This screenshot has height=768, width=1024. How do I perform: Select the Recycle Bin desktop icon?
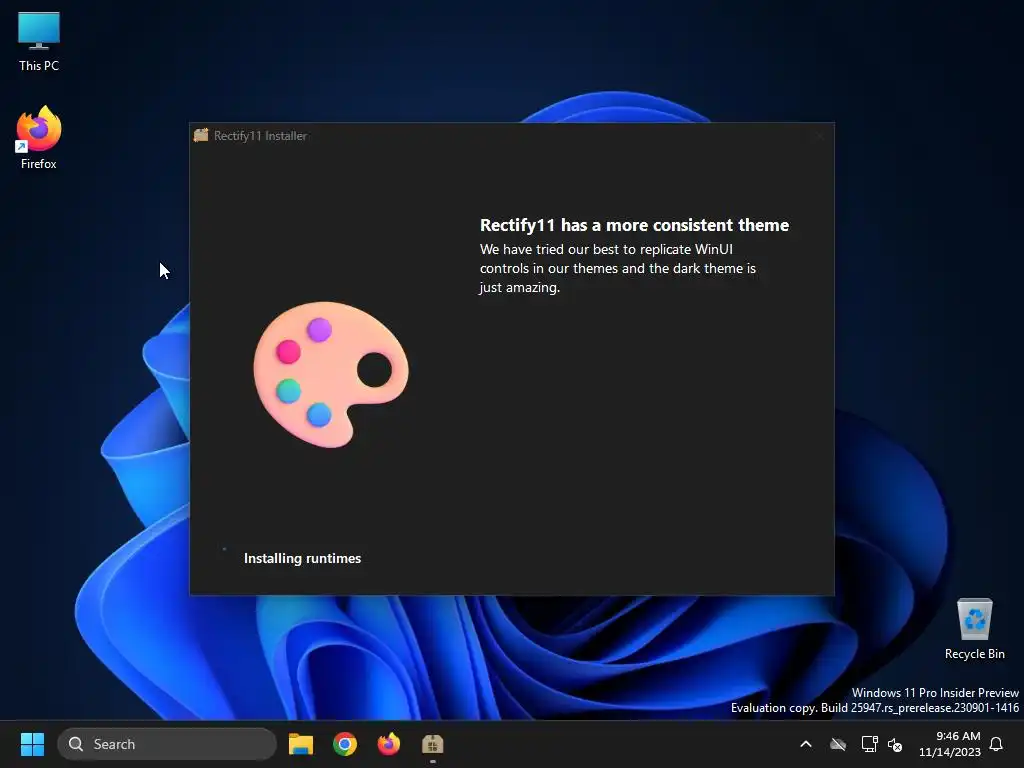(974, 629)
